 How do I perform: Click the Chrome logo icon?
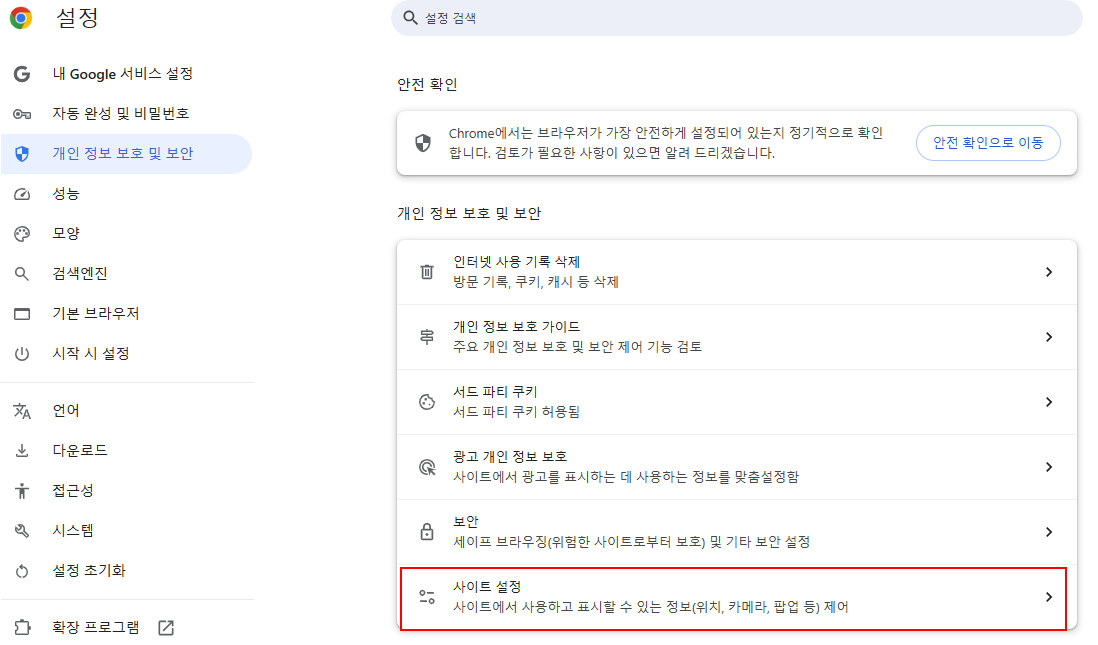[21, 18]
